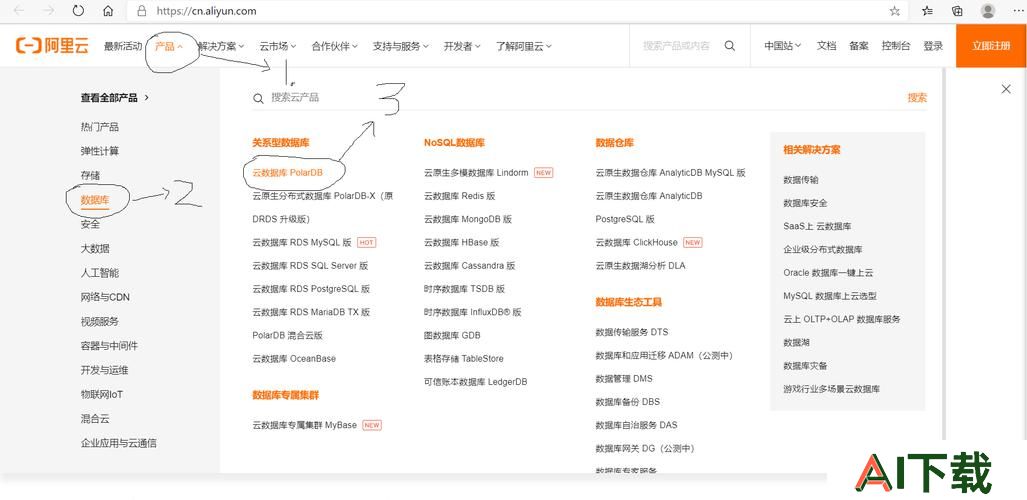The image size is (1027, 500).
Task: Select 人工智能 category
Action: 100,273
